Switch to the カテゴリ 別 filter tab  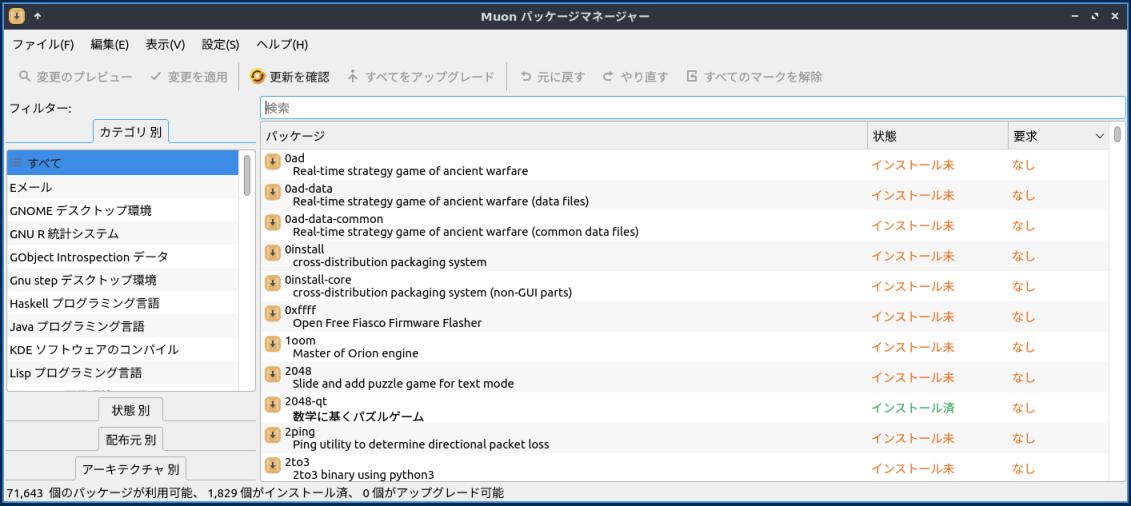pos(131,132)
